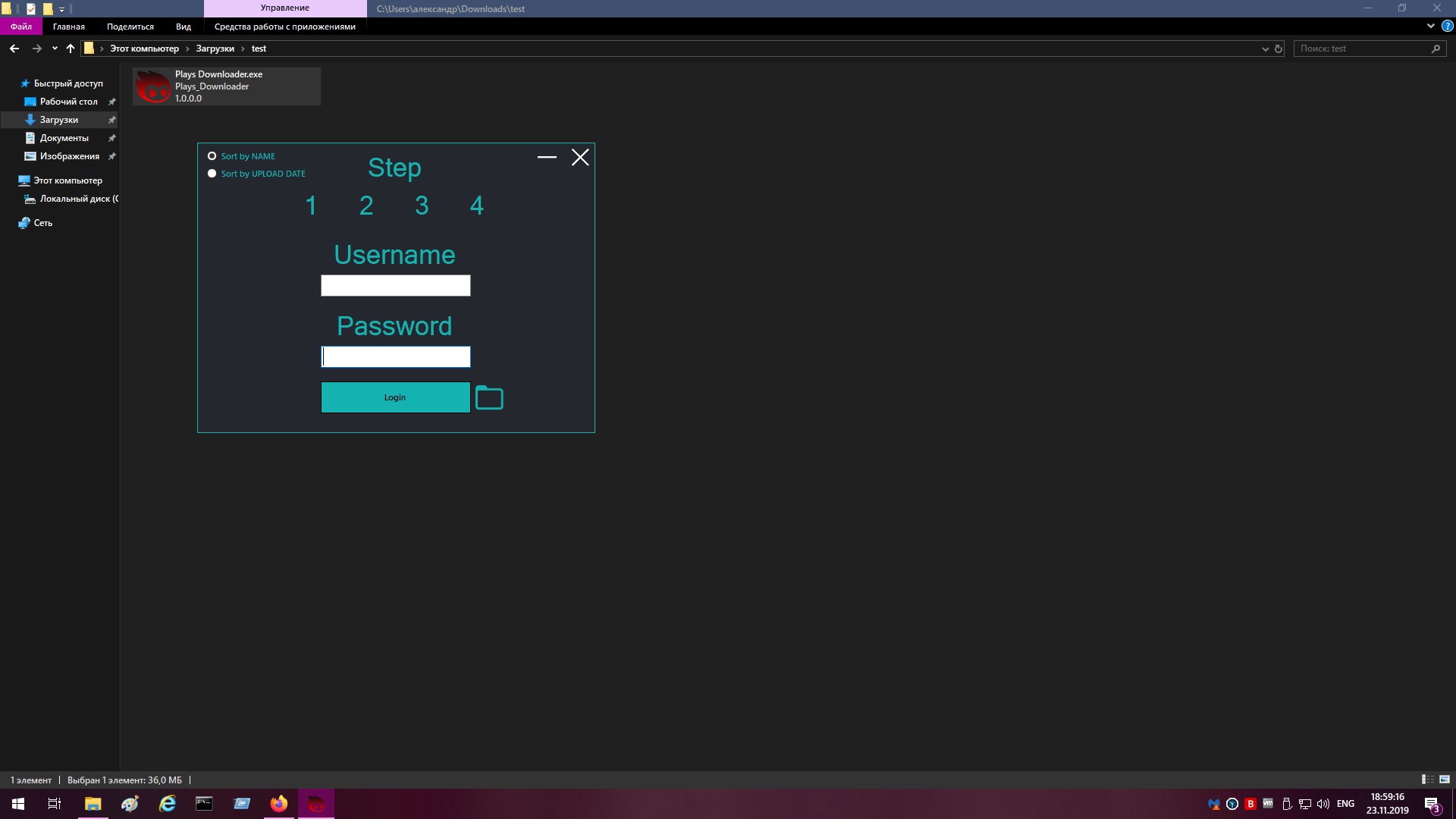Screen dimensions: 1456x819
Task: Click the Загрузки breadcrumb link
Action: coord(215,49)
